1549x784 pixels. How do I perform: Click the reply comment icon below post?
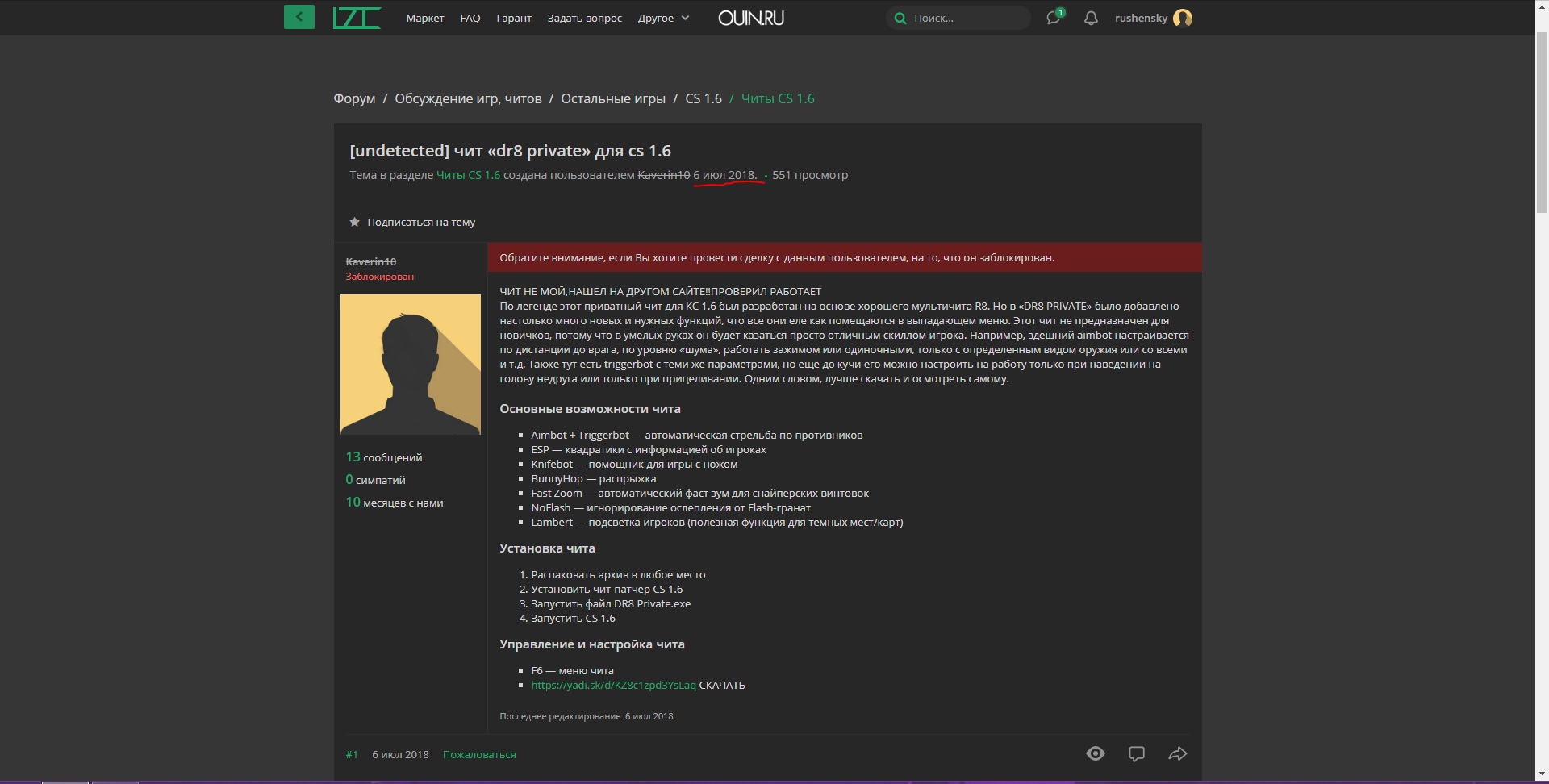[x=1136, y=753]
